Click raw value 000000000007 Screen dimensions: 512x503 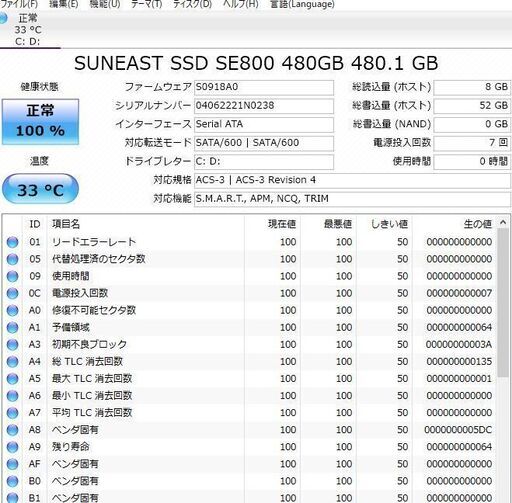coord(459,293)
